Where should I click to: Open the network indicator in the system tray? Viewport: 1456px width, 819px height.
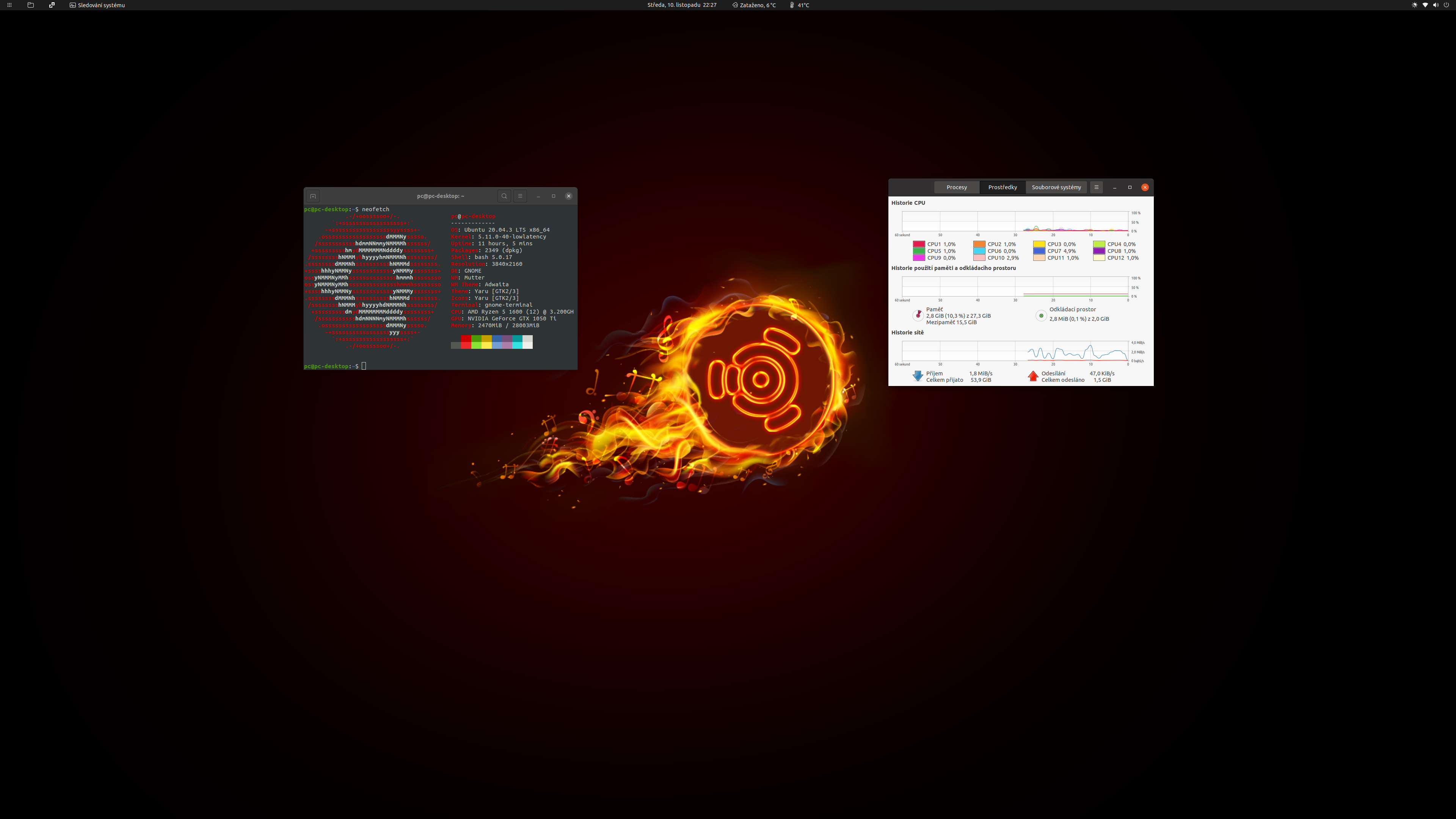pos(1425,5)
